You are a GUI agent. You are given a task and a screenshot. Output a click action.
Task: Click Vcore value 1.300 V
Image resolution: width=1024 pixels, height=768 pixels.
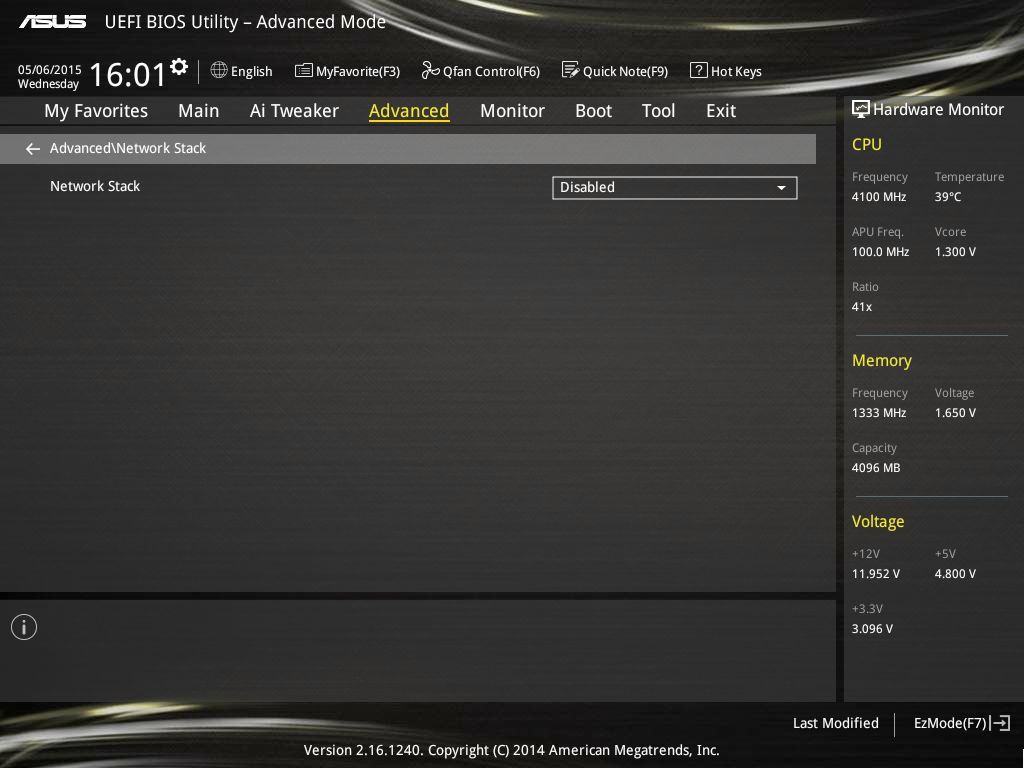point(955,251)
